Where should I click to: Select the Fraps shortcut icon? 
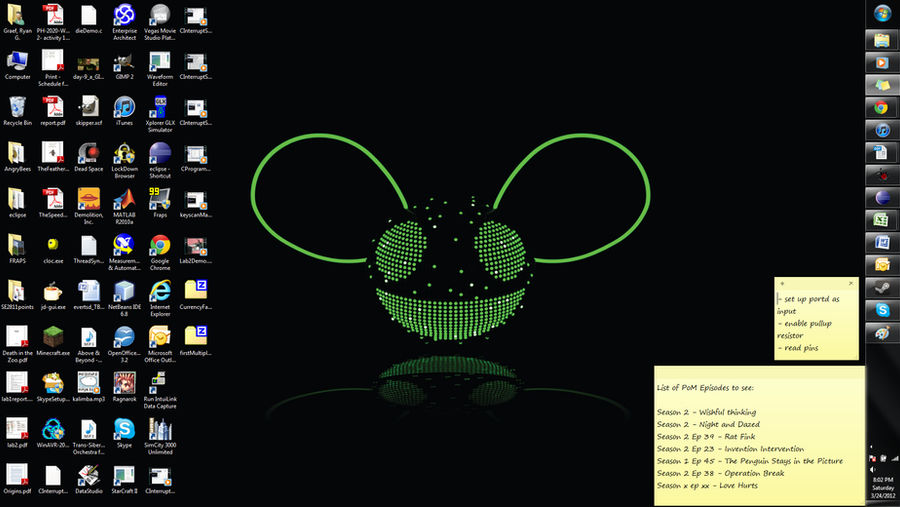160,203
